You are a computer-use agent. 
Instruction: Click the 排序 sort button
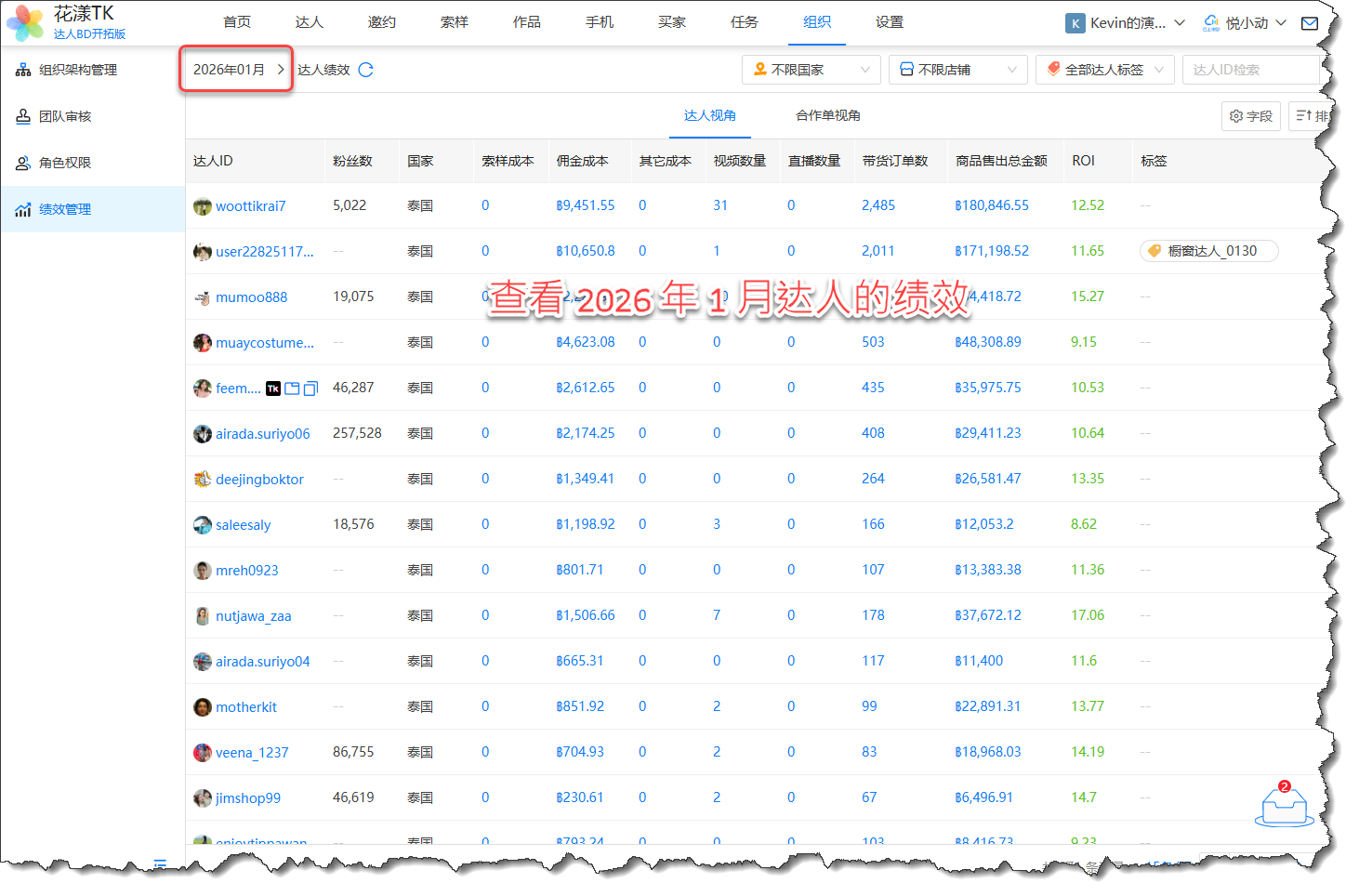(1312, 116)
